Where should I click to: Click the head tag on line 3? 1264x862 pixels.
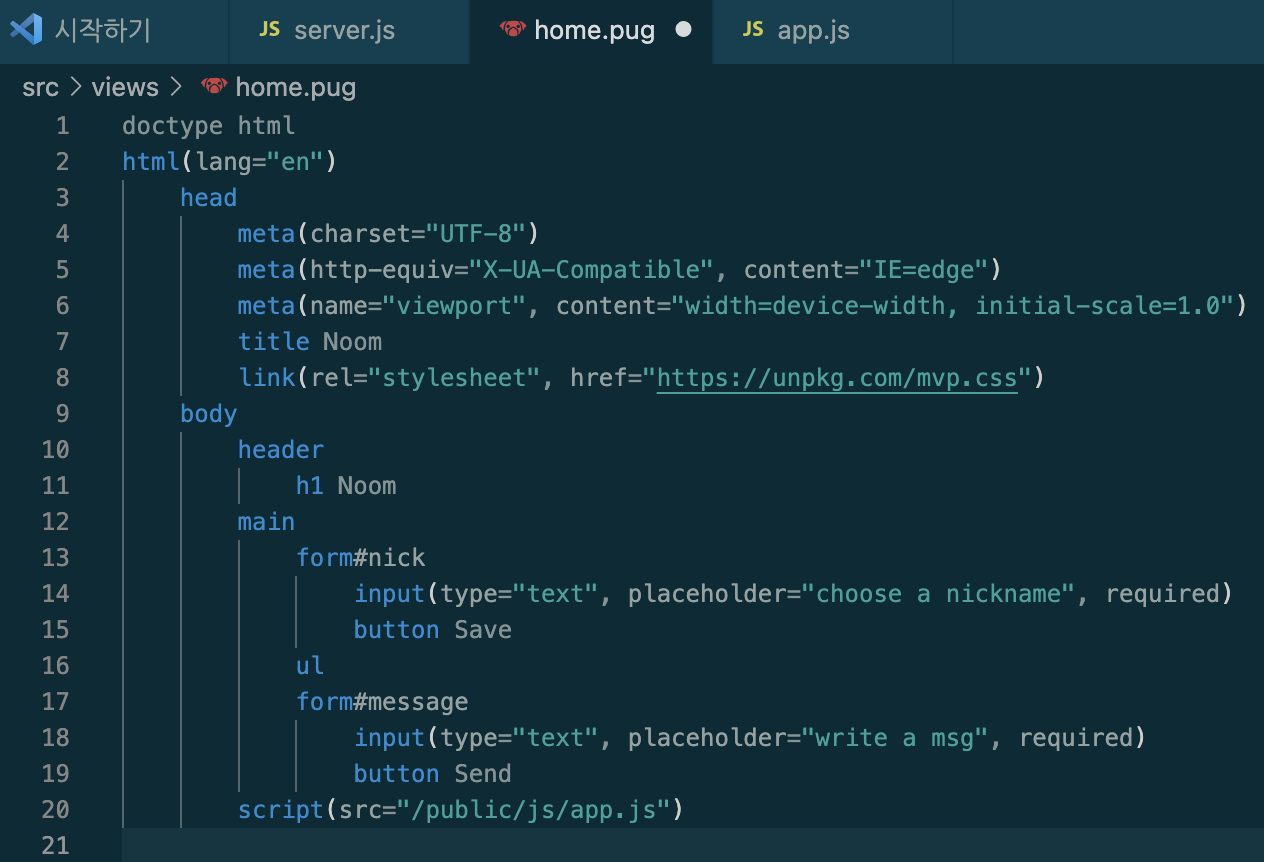click(209, 198)
